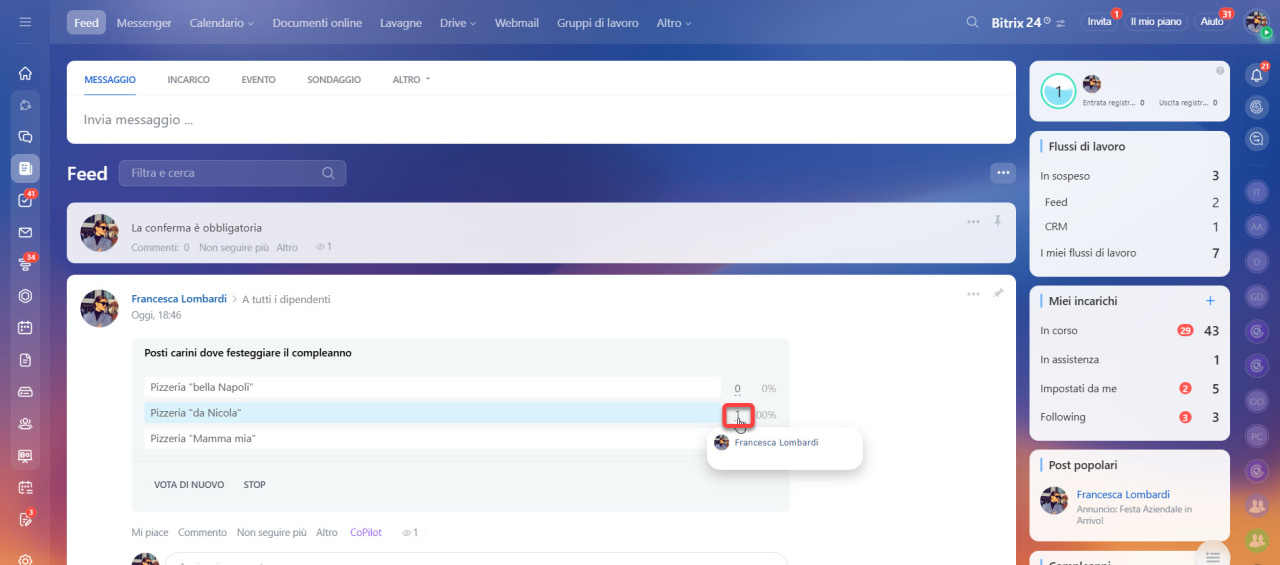This screenshot has height=565, width=1280.
Task: Select the EVENTO composer tab
Action: [x=258, y=79]
